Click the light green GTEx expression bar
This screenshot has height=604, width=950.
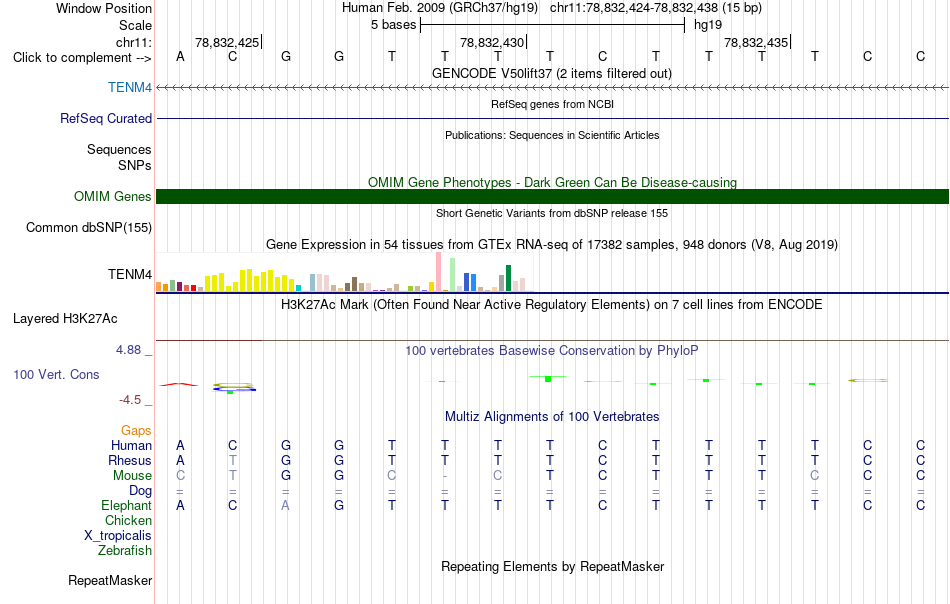point(452,274)
